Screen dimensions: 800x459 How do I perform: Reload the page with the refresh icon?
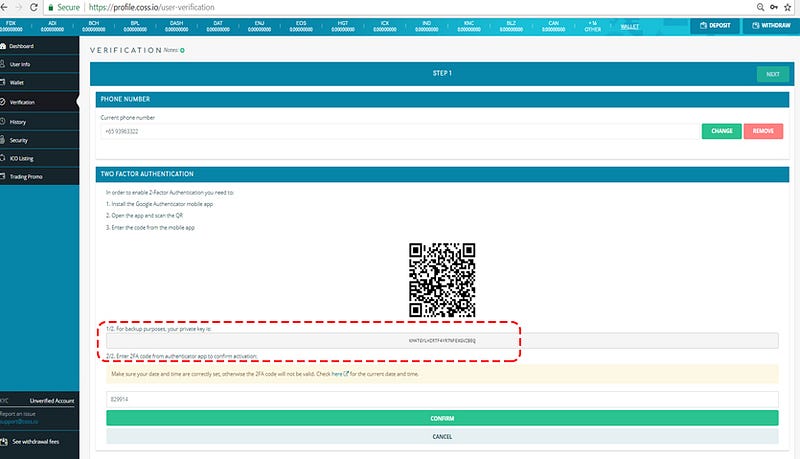click(x=34, y=7)
